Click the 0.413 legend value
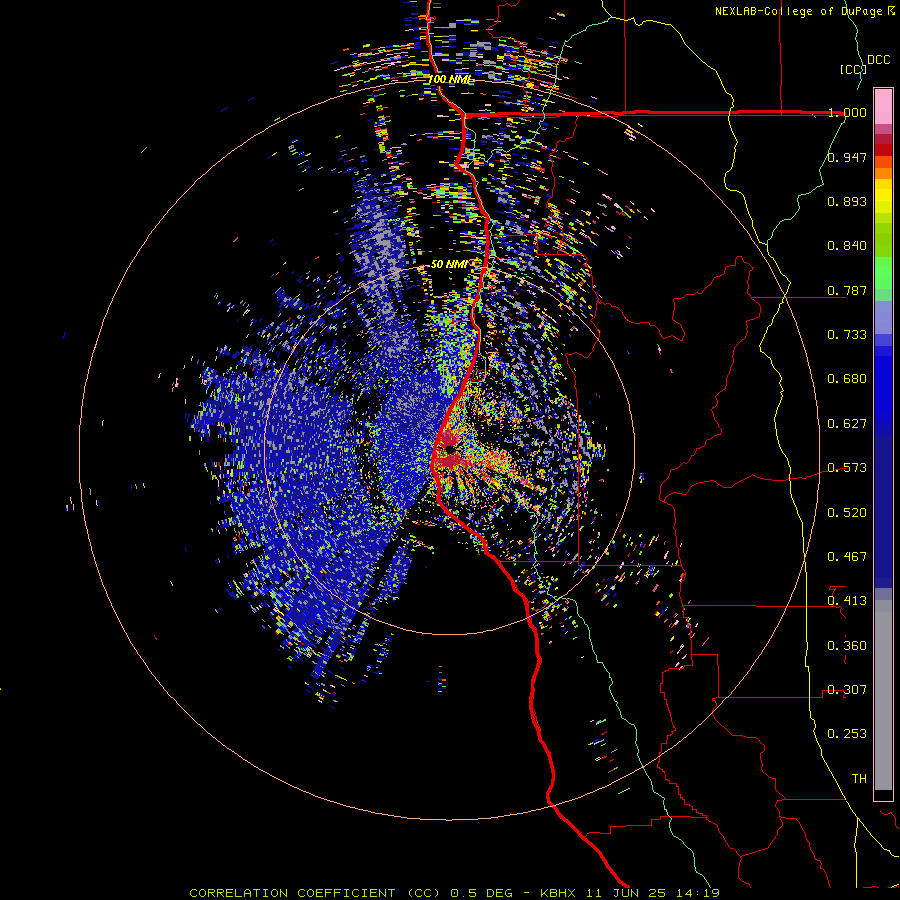Viewport: 900px width, 900px height. click(x=847, y=601)
